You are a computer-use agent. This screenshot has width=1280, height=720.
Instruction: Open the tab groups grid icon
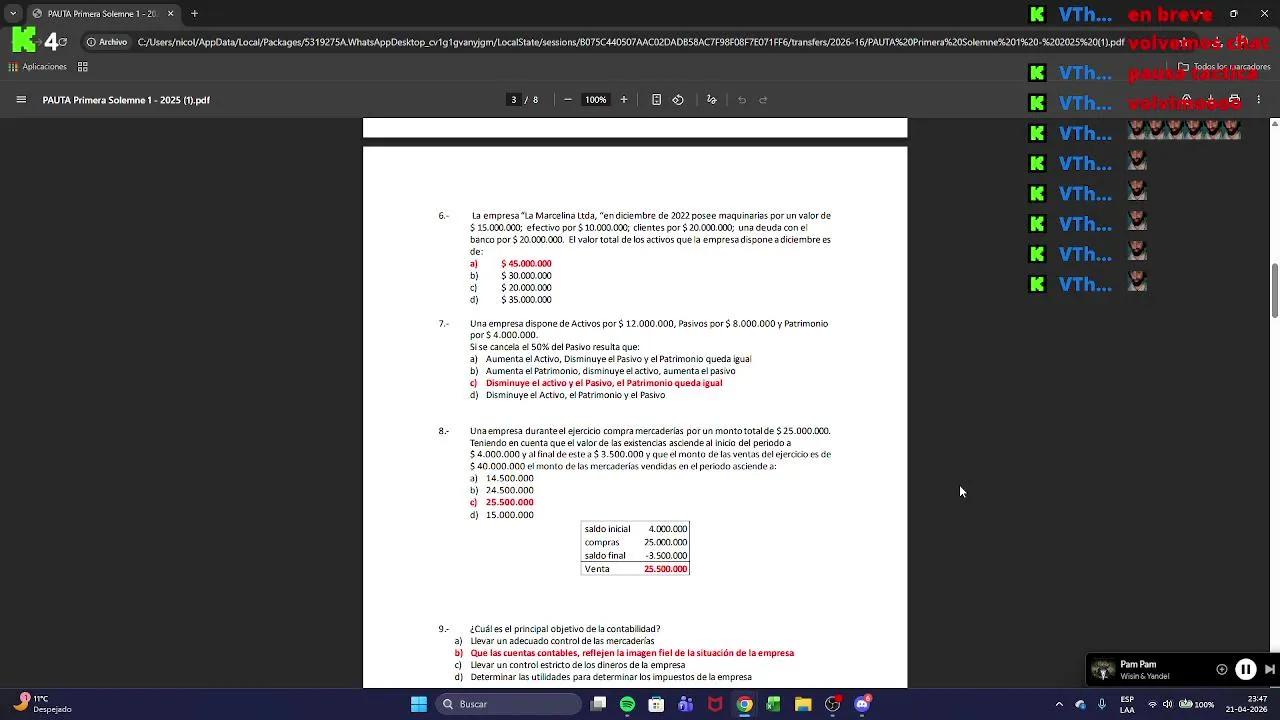[83, 67]
